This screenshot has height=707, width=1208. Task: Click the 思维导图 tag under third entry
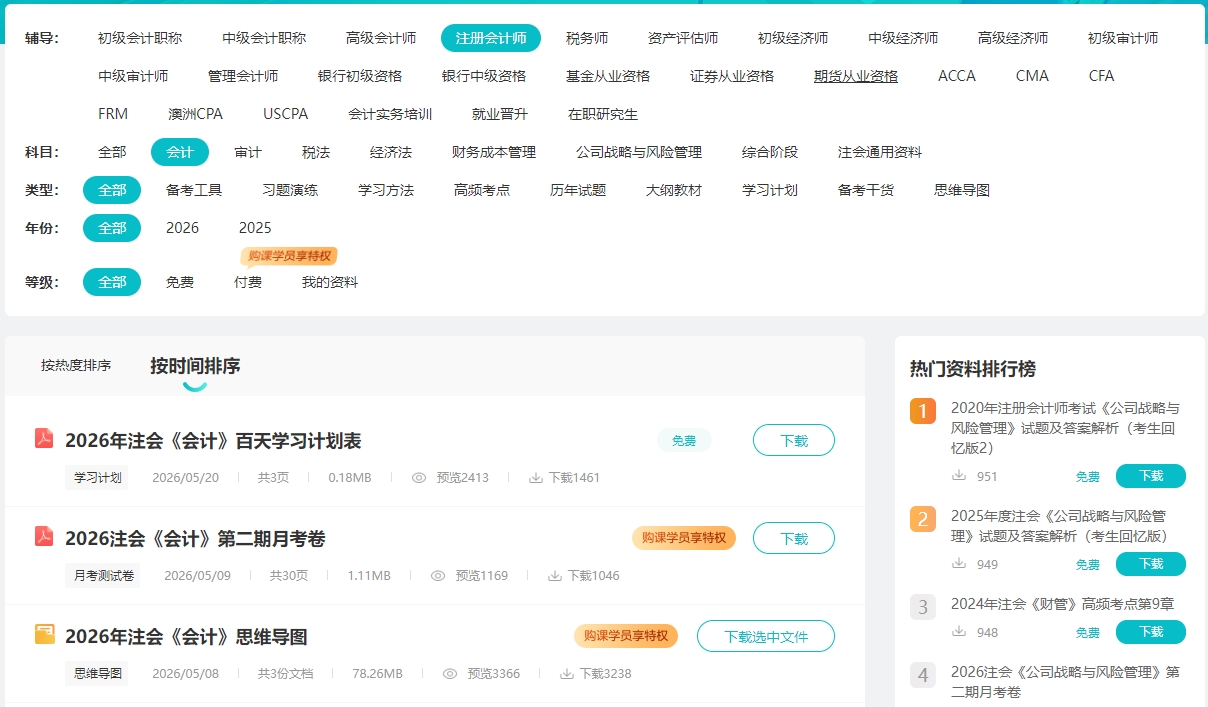pyautogui.click(x=98, y=674)
